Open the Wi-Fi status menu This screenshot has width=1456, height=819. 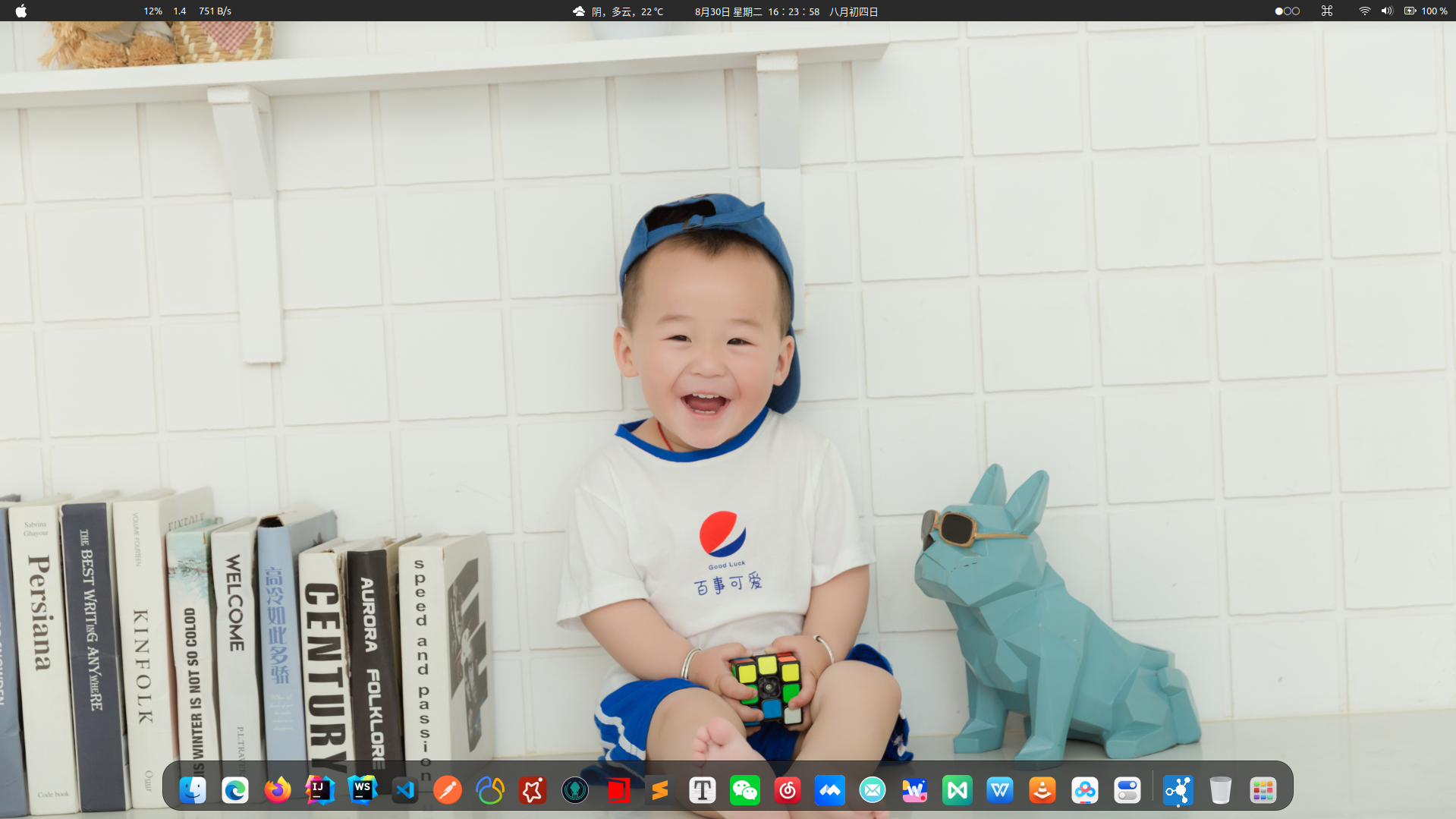(x=1364, y=11)
